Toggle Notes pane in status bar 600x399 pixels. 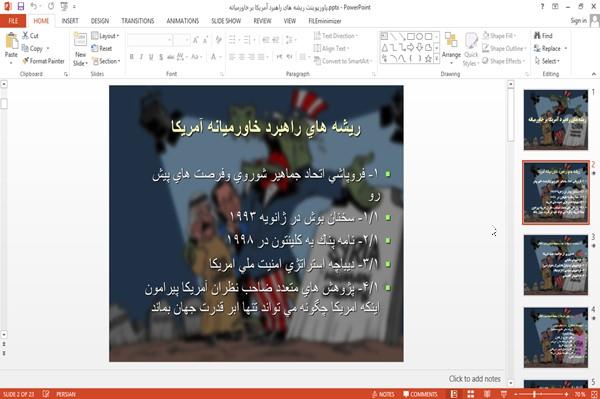(x=383, y=394)
